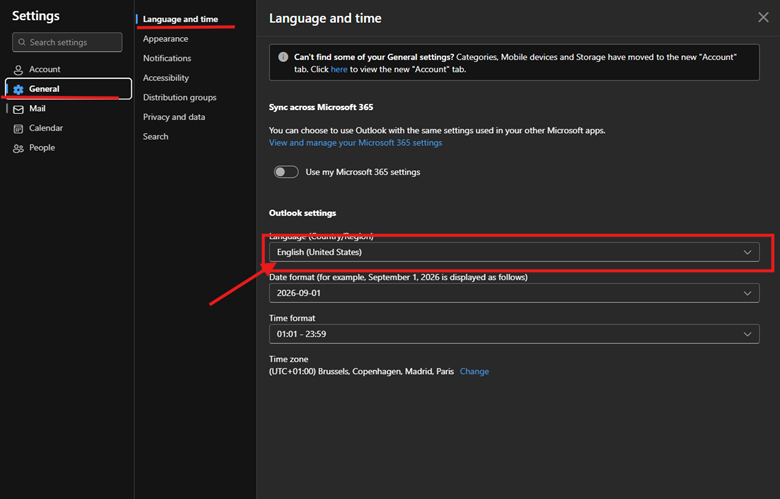780x499 pixels.
Task: Click the People icon in sidebar
Action: click(x=18, y=148)
